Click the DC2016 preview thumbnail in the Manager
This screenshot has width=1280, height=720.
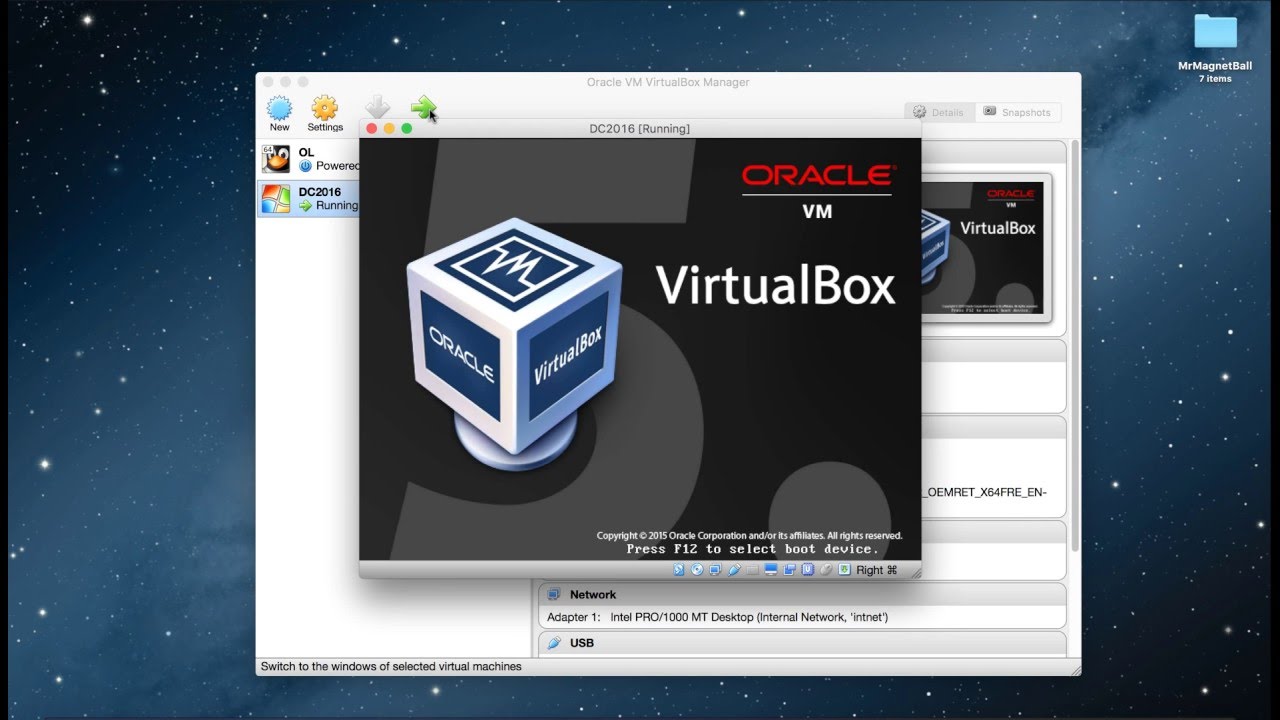984,246
